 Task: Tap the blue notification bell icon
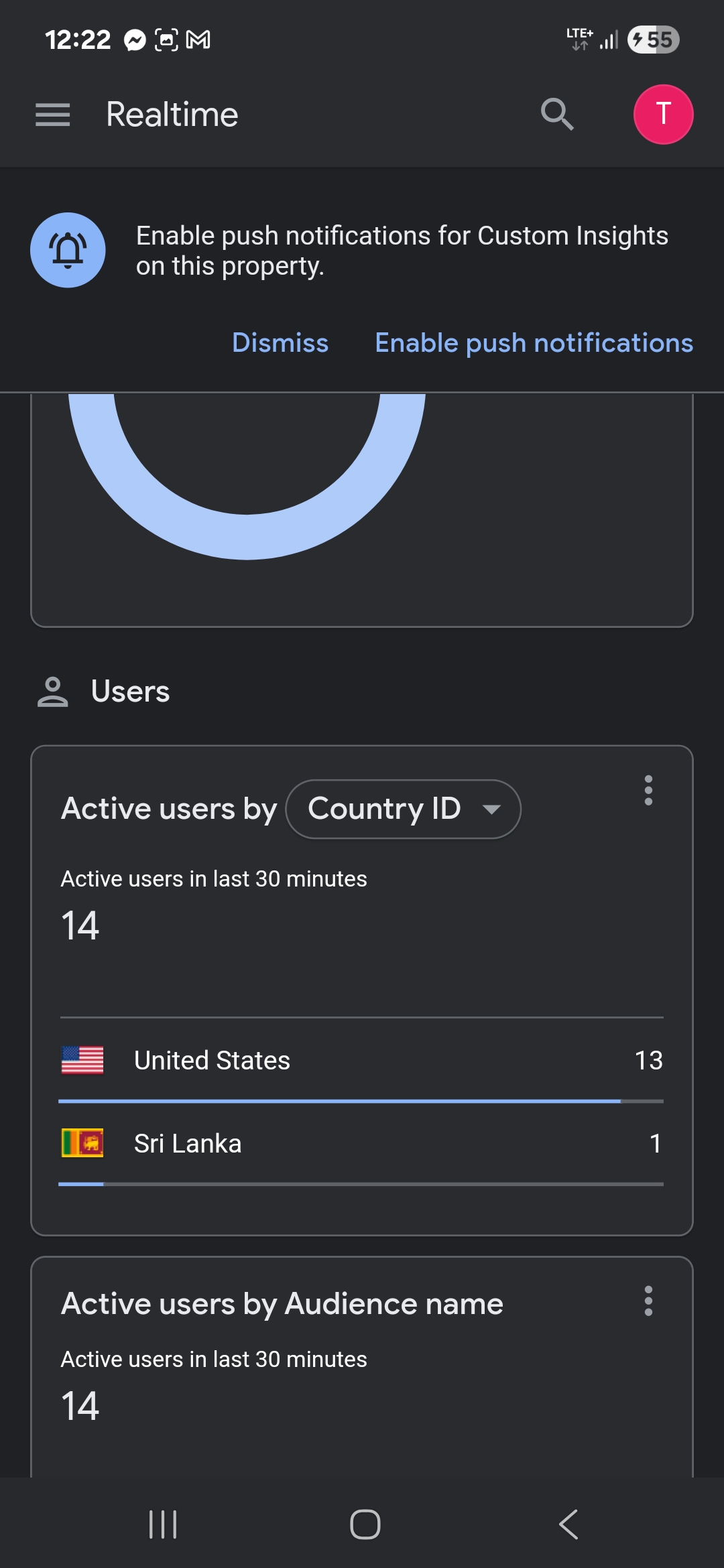point(68,250)
